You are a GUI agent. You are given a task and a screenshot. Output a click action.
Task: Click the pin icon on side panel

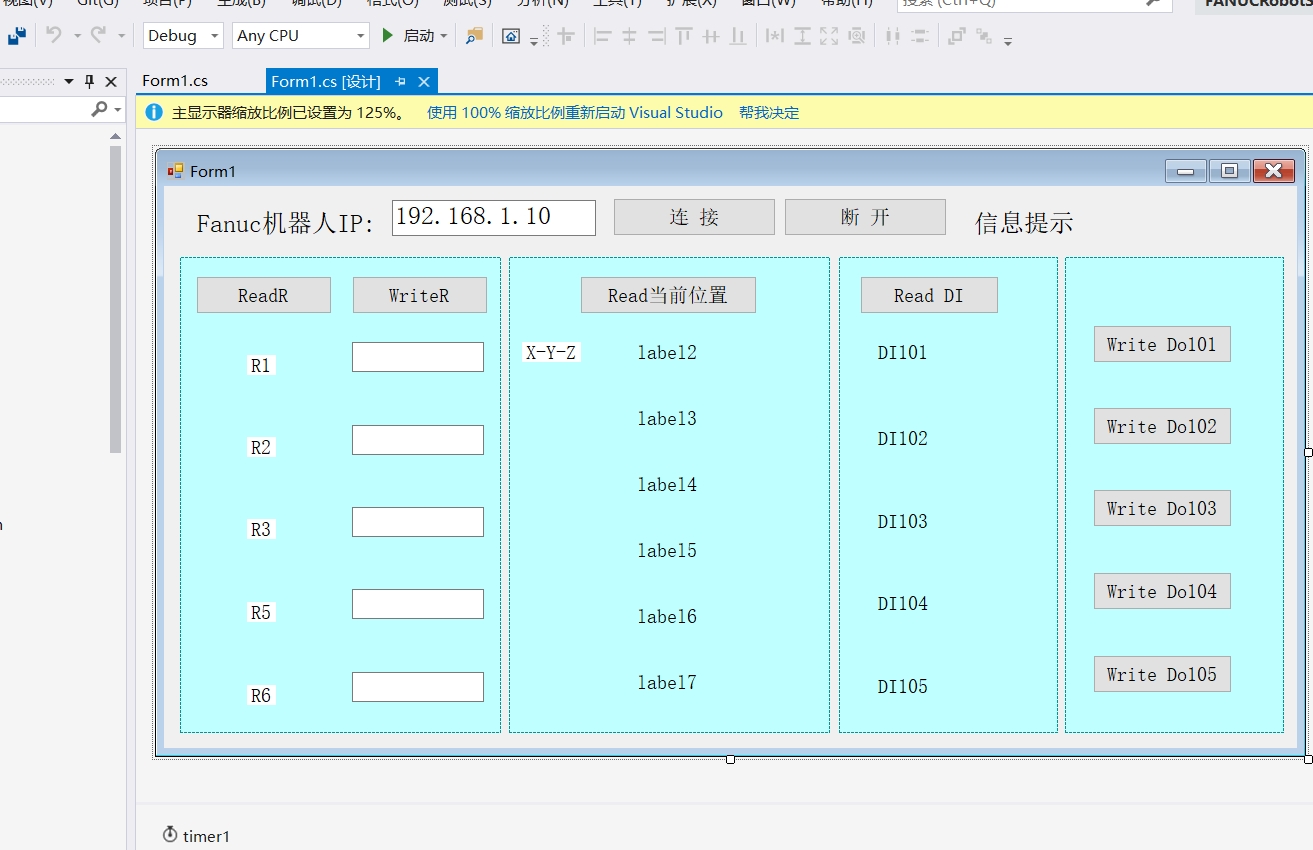click(x=89, y=82)
